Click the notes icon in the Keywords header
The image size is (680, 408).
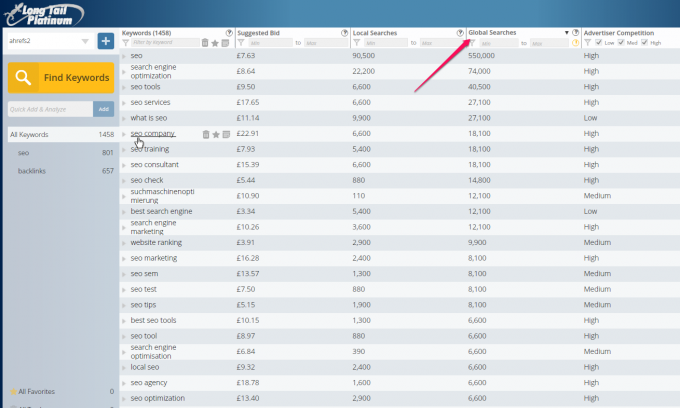click(225, 43)
